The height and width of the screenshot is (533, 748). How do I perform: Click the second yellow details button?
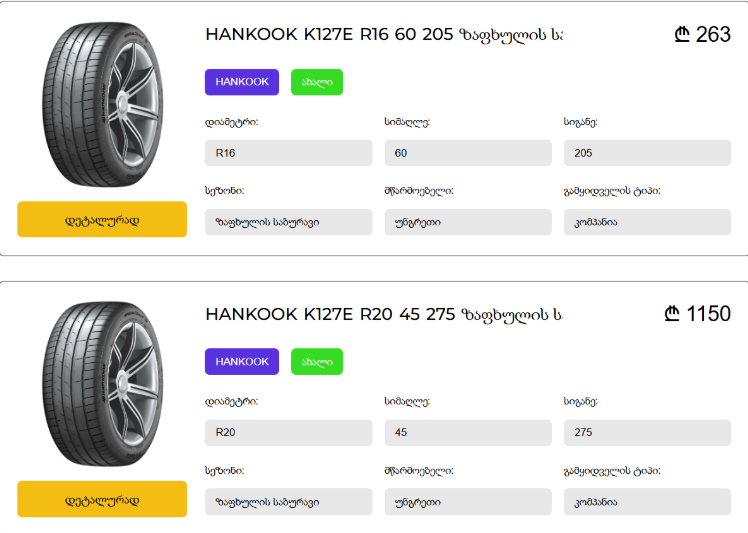coord(102,499)
